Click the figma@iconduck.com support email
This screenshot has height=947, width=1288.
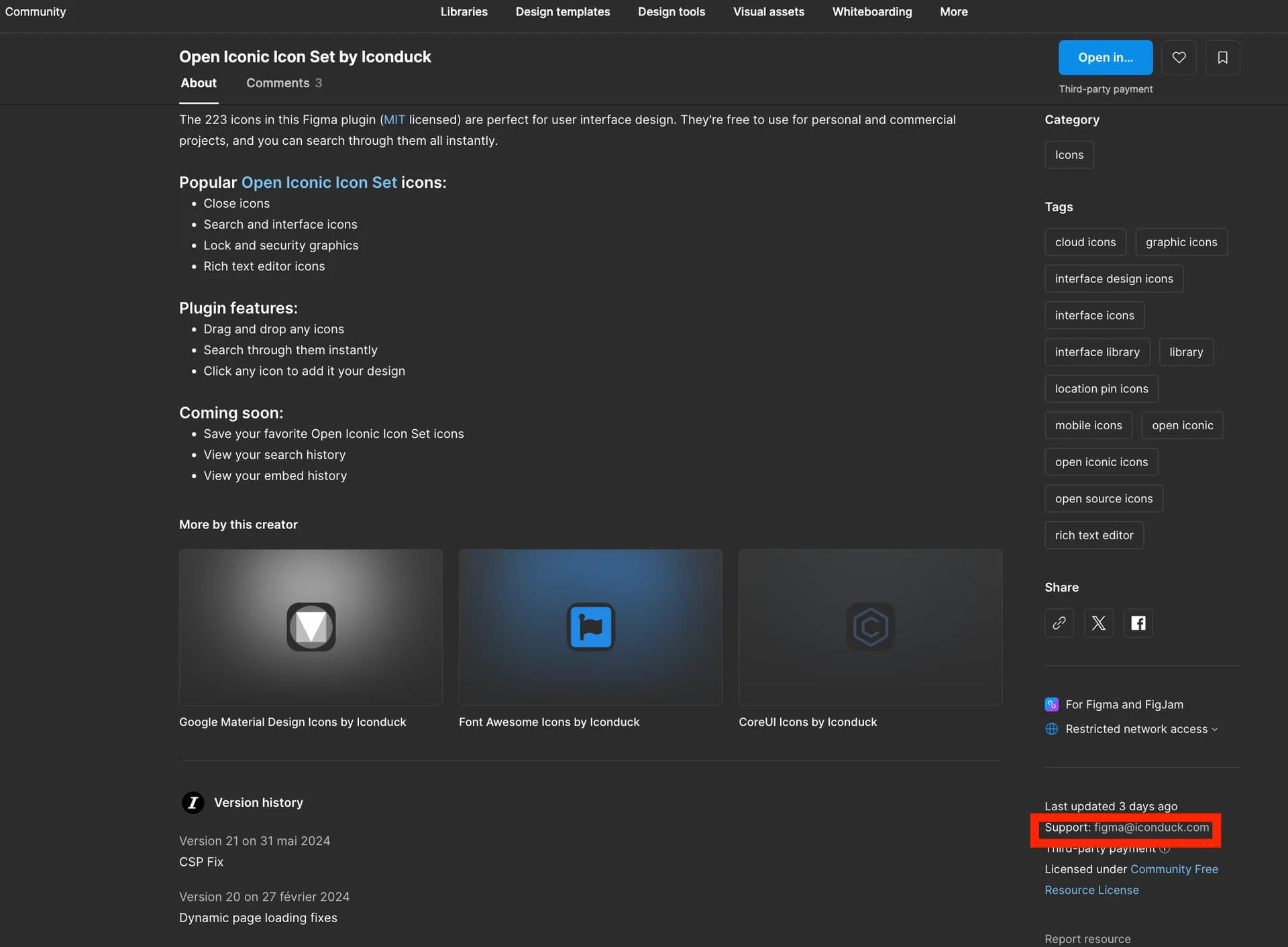pyautogui.click(x=1151, y=828)
